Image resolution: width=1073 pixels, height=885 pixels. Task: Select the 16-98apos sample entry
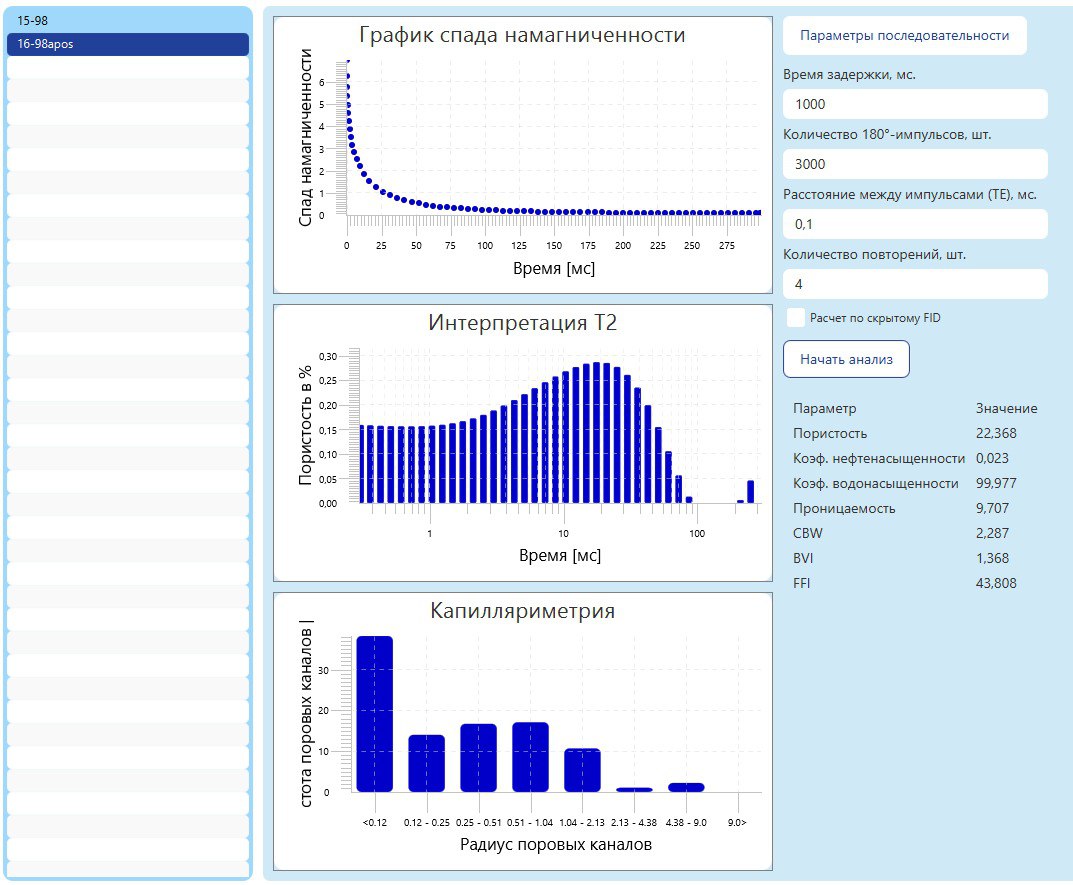pos(127,44)
